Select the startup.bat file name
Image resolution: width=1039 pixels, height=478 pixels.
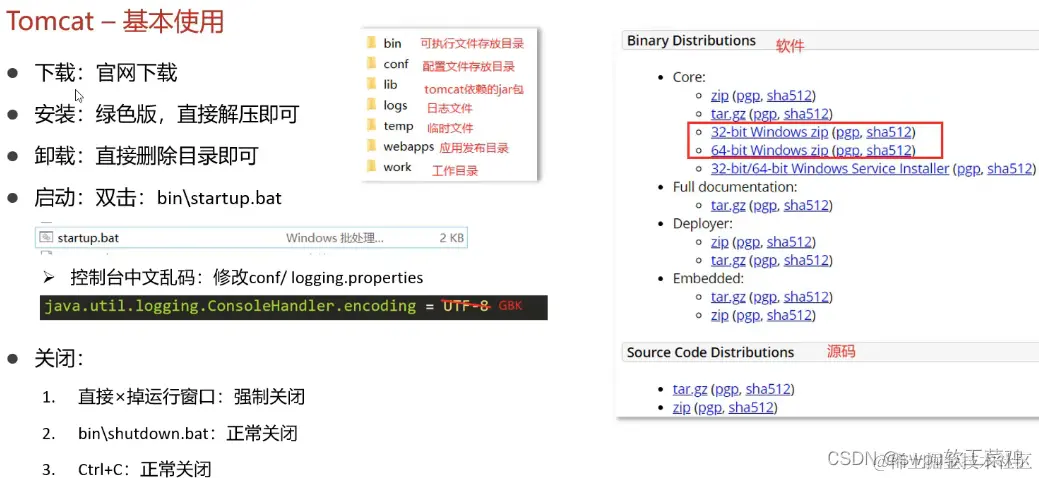point(88,237)
